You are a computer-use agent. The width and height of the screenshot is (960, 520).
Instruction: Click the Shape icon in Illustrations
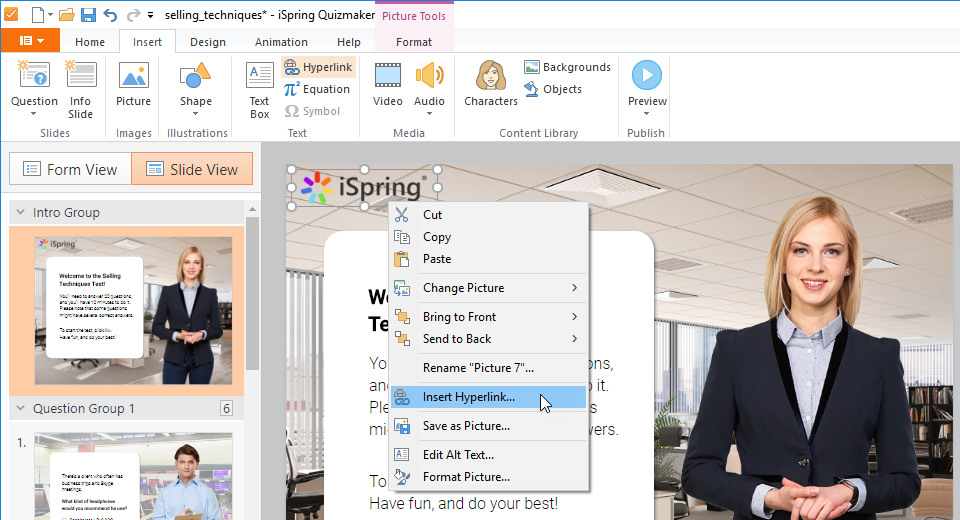(195, 76)
